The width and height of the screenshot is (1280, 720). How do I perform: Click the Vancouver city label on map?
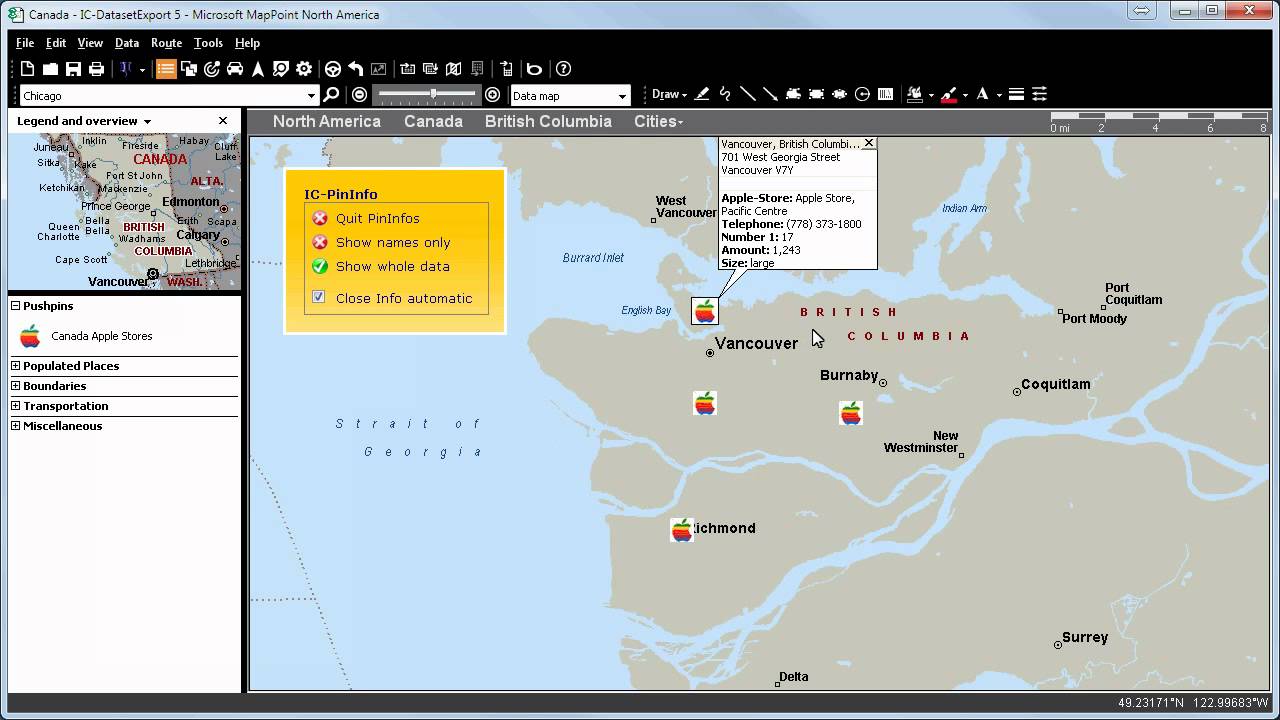(756, 343)
